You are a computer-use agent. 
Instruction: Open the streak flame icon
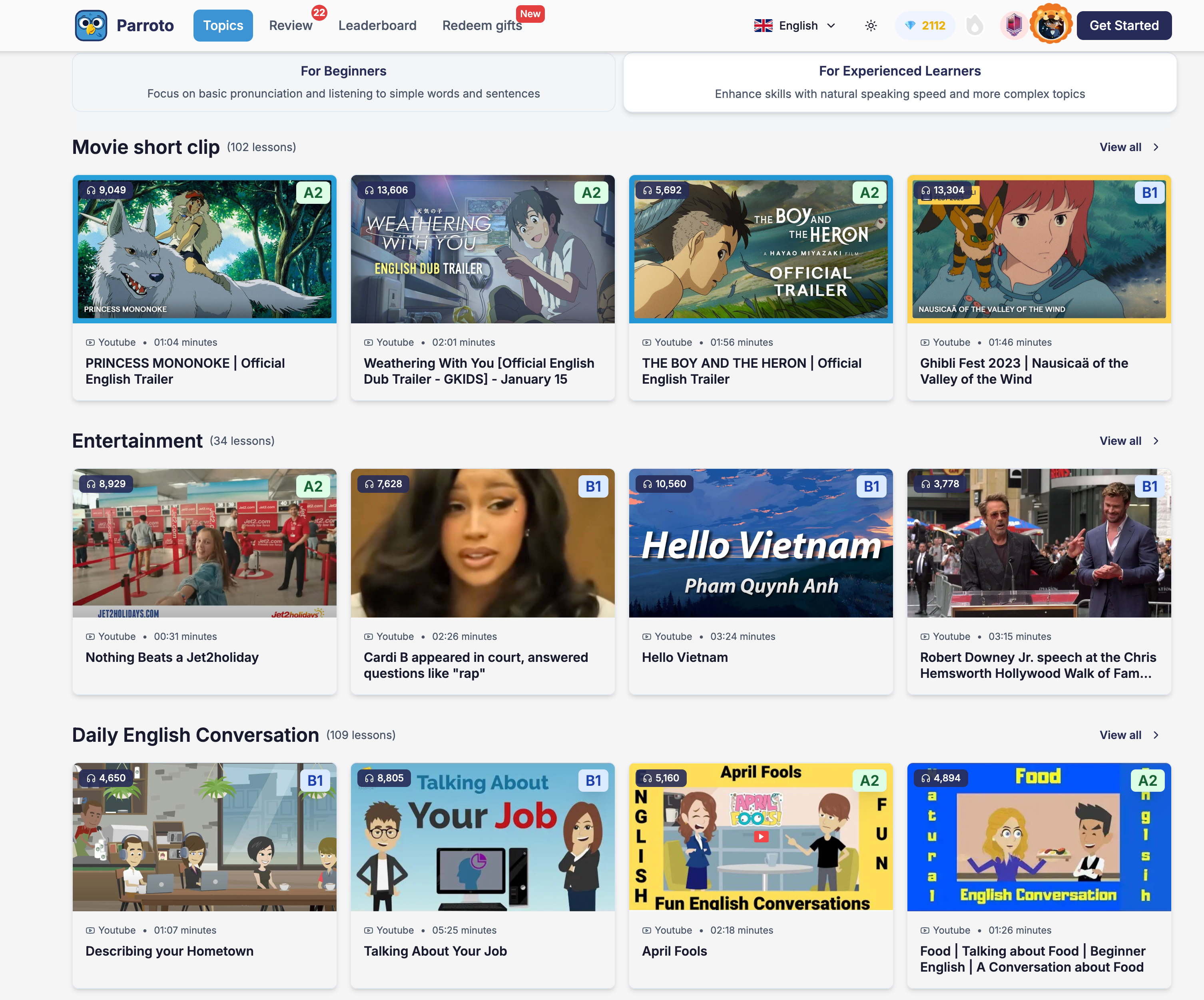975,25
